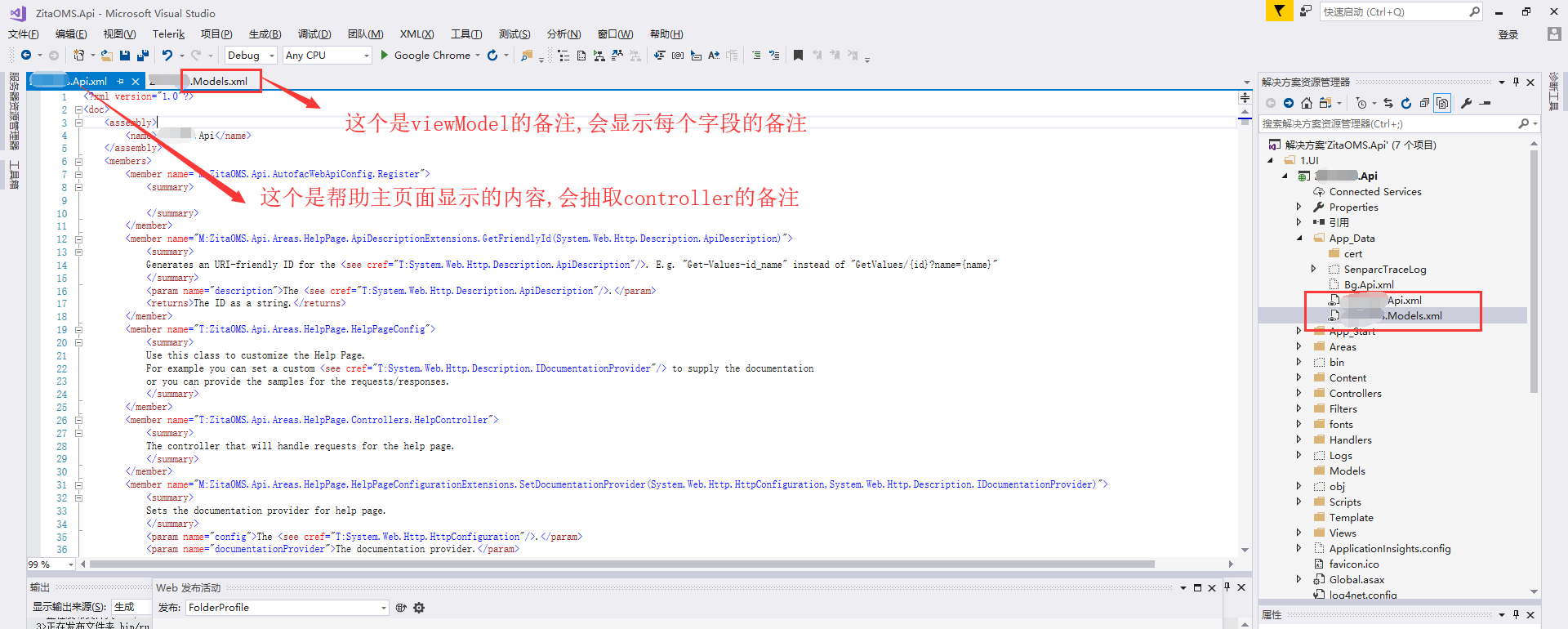Close the Api.xml editor tab

click(x=136, y=82)
